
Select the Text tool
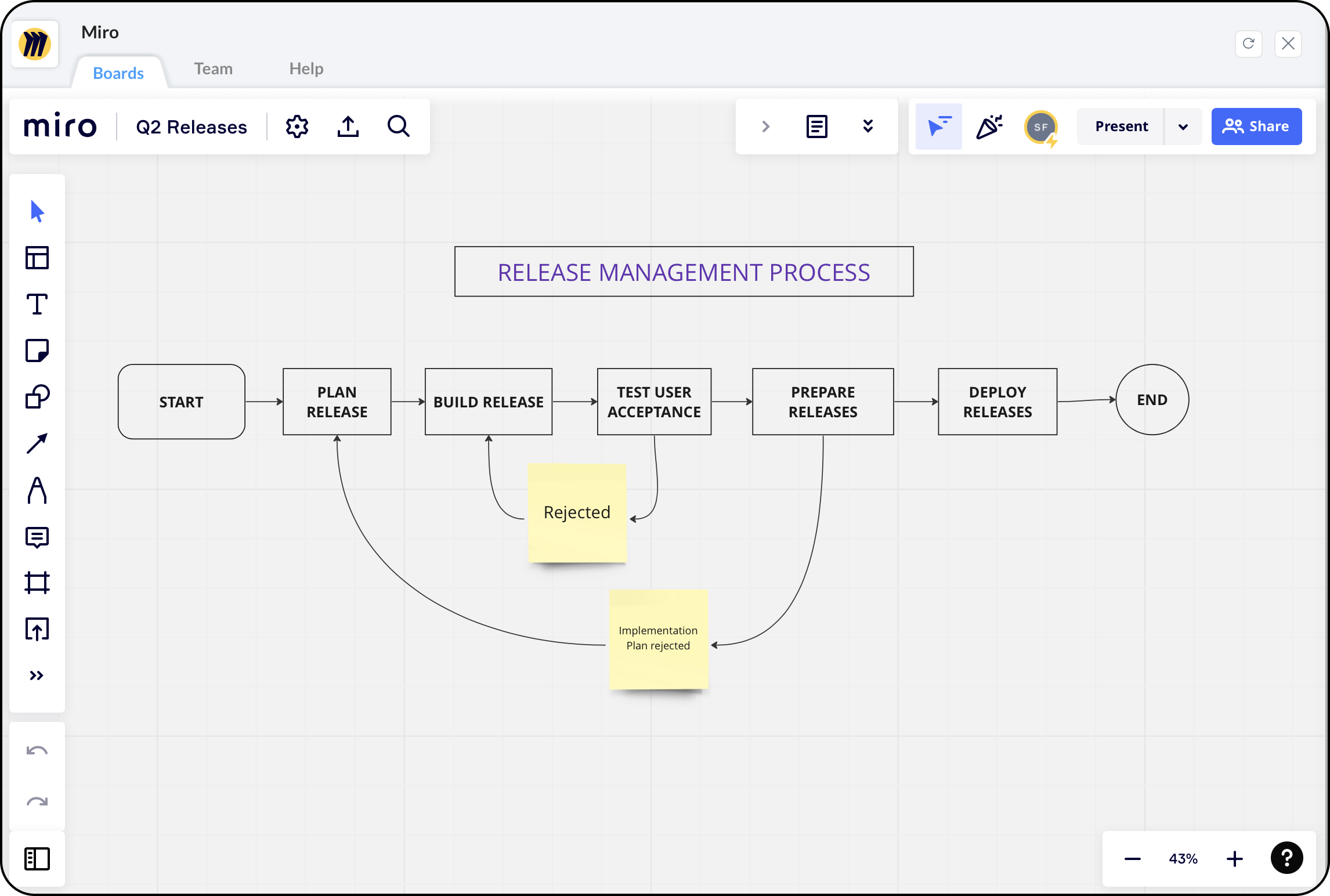point(37,304)
